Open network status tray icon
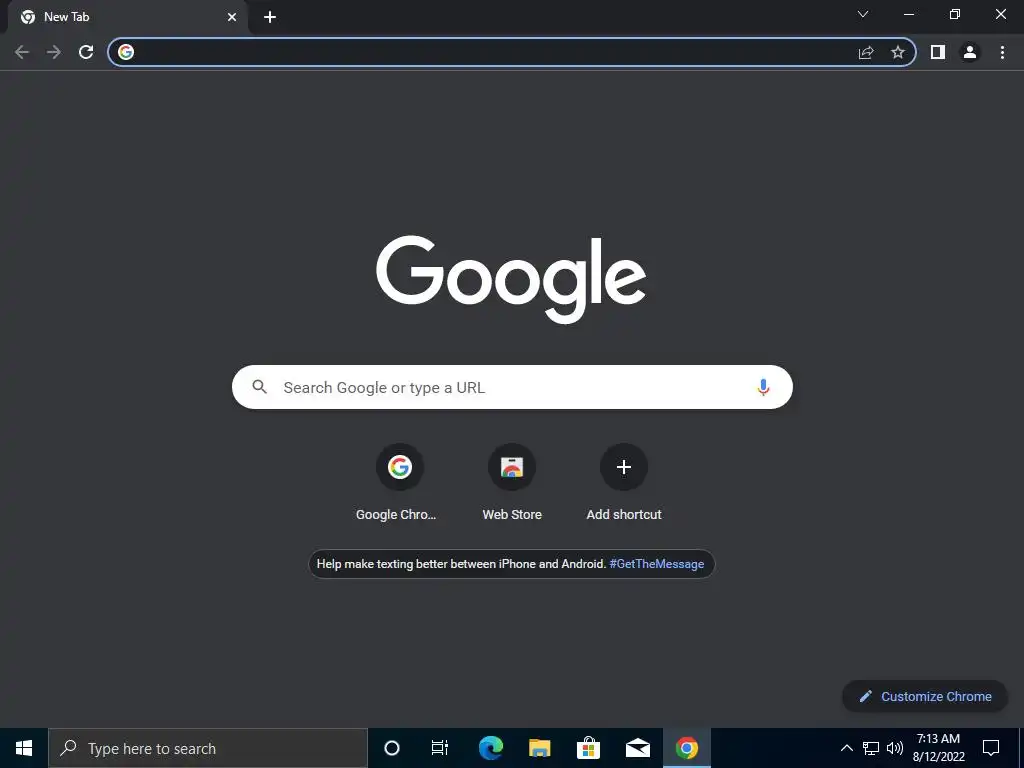The width and height of the screenshot is (1024, 768). point(871,748)
